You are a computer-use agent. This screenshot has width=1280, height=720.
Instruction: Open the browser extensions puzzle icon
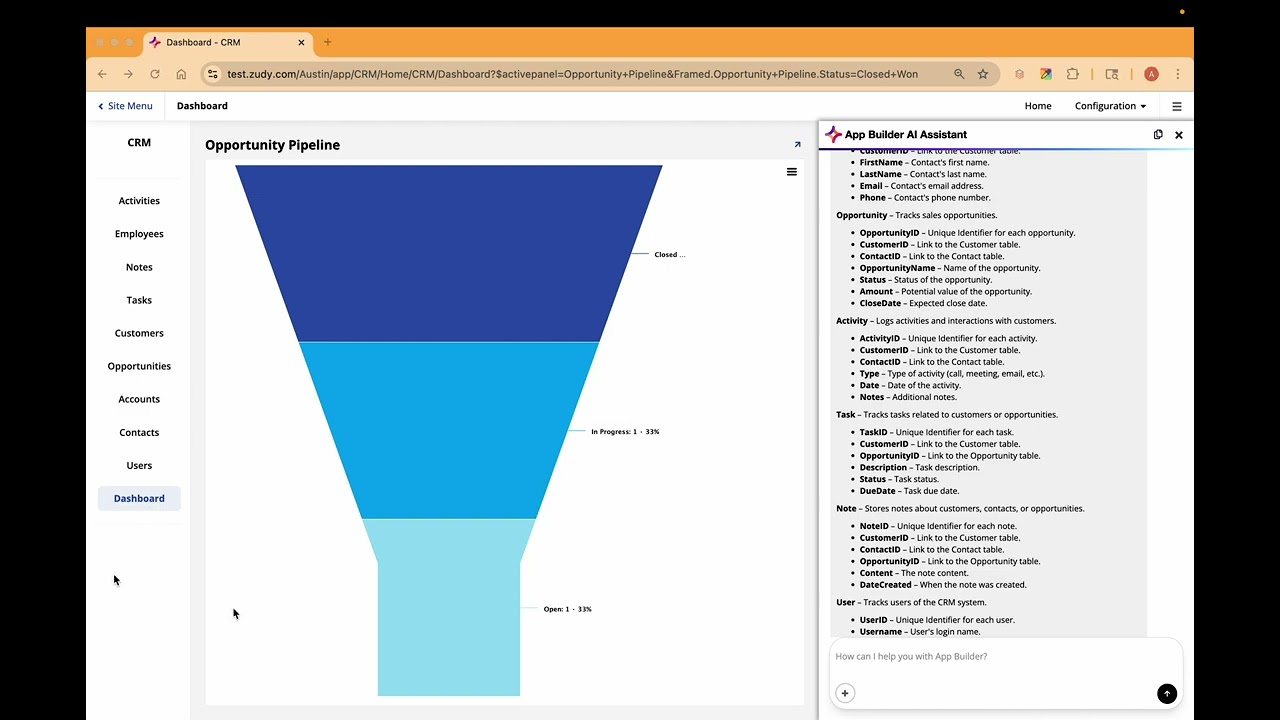1072,74
